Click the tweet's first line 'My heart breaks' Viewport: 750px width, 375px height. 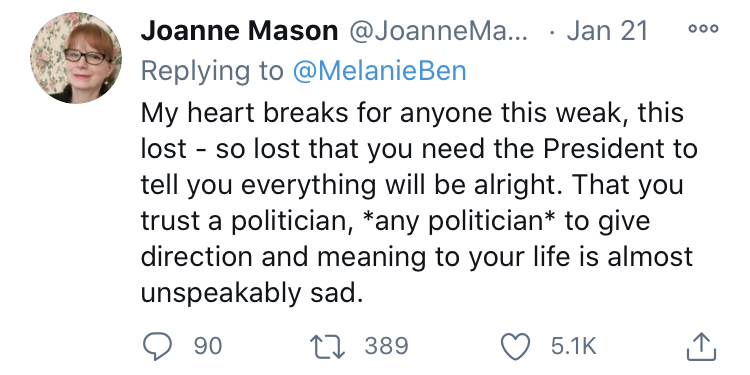pos(412,114)
